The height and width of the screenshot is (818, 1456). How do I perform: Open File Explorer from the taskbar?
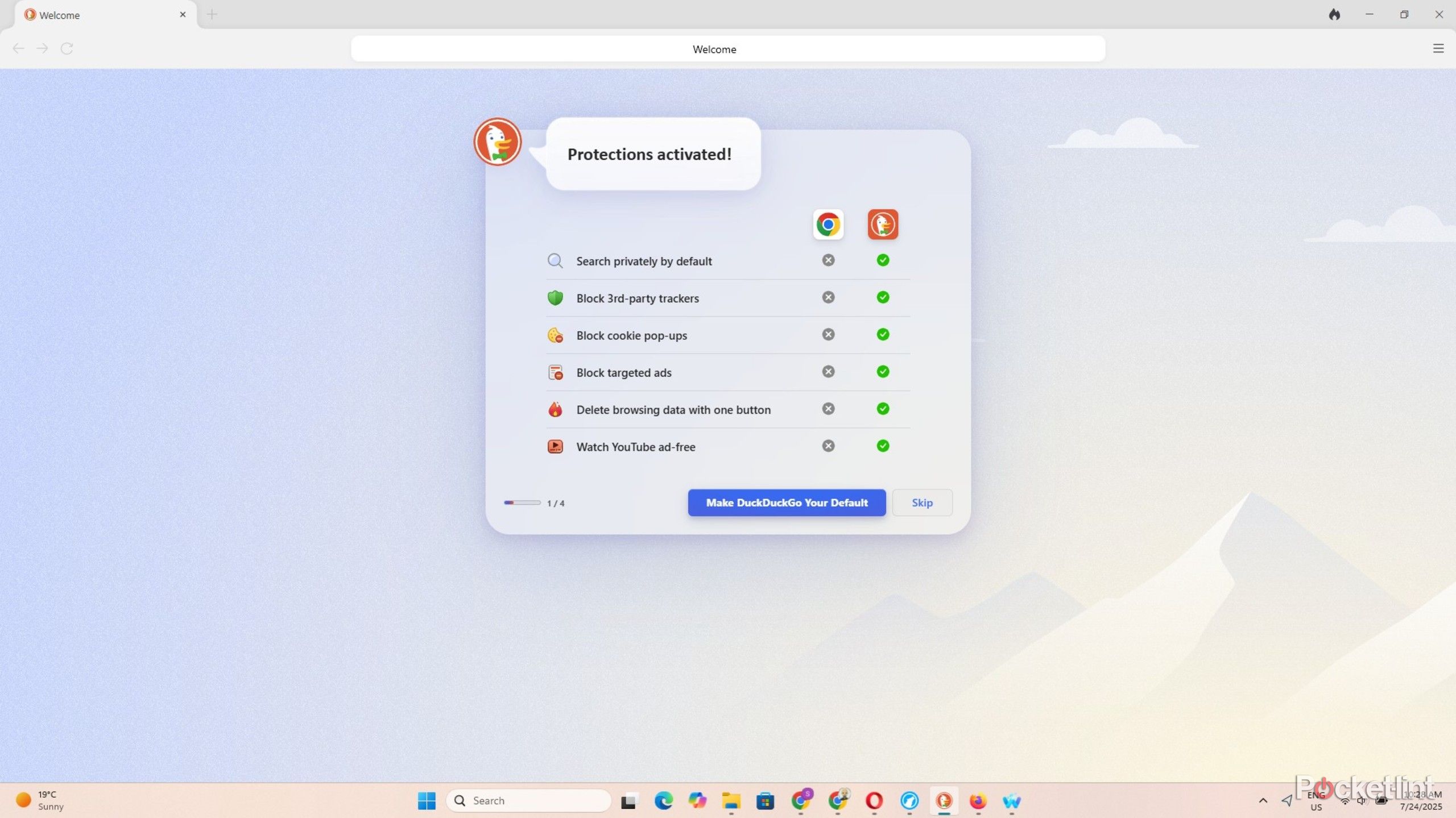731,800
